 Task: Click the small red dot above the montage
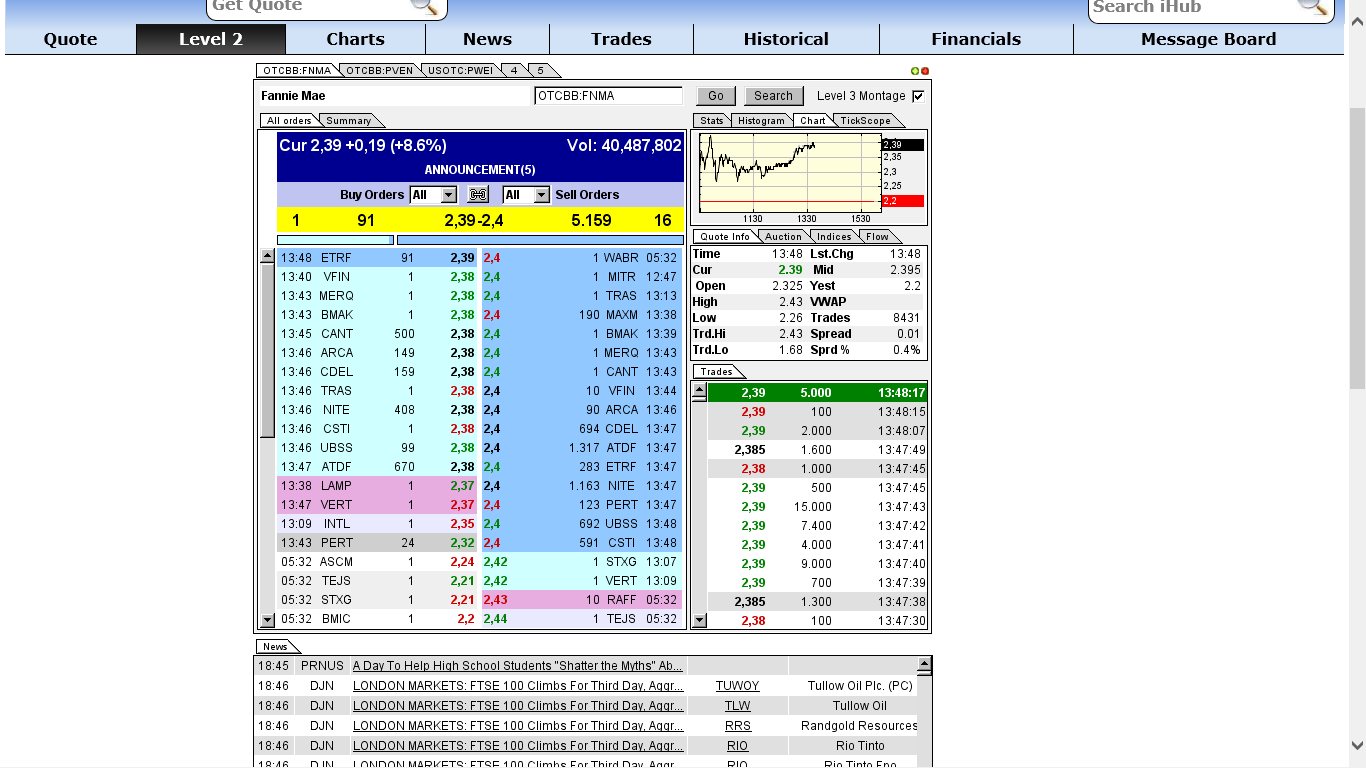pyautogui.click(x=925, y=71)
